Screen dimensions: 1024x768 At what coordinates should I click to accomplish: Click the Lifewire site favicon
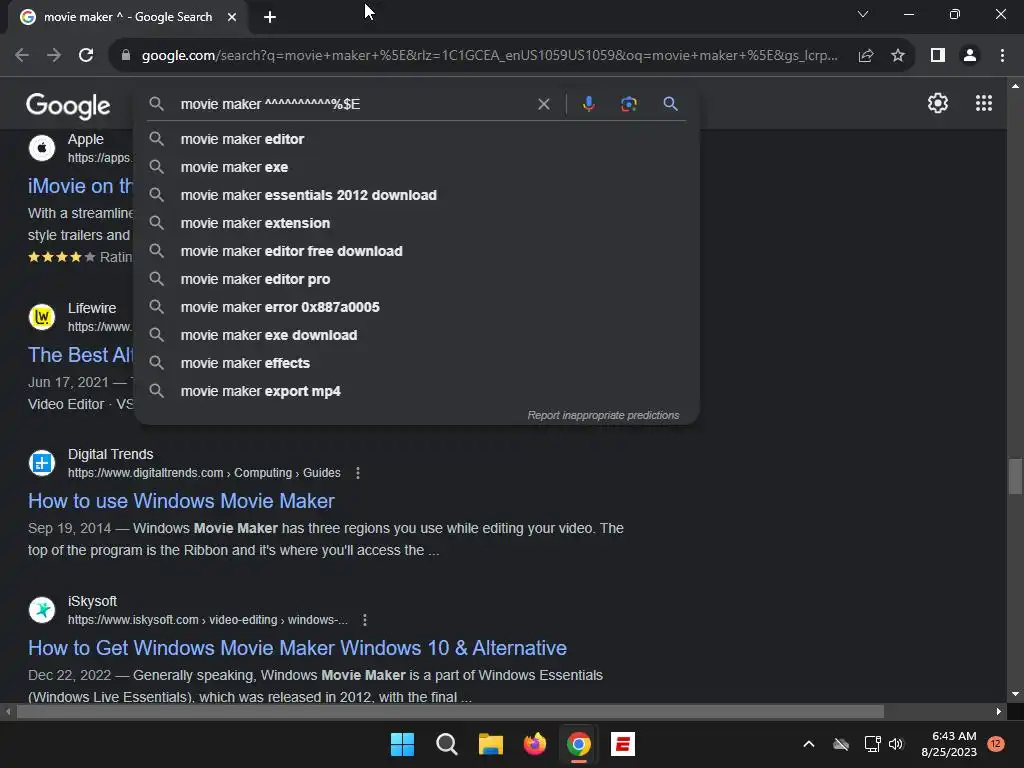pos(42,317)
